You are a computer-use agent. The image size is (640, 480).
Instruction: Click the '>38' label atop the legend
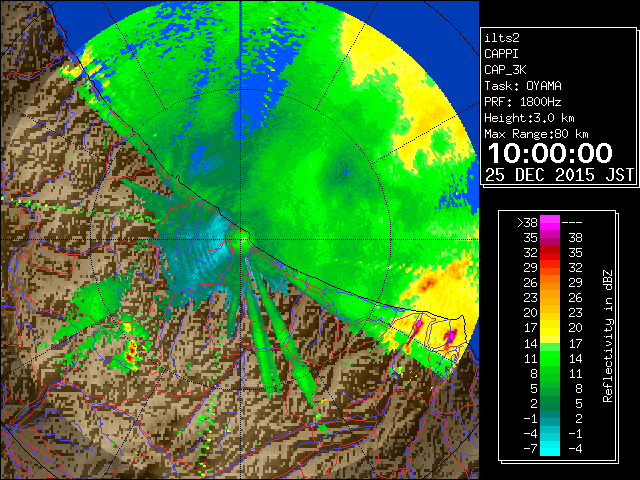(527, 222)
